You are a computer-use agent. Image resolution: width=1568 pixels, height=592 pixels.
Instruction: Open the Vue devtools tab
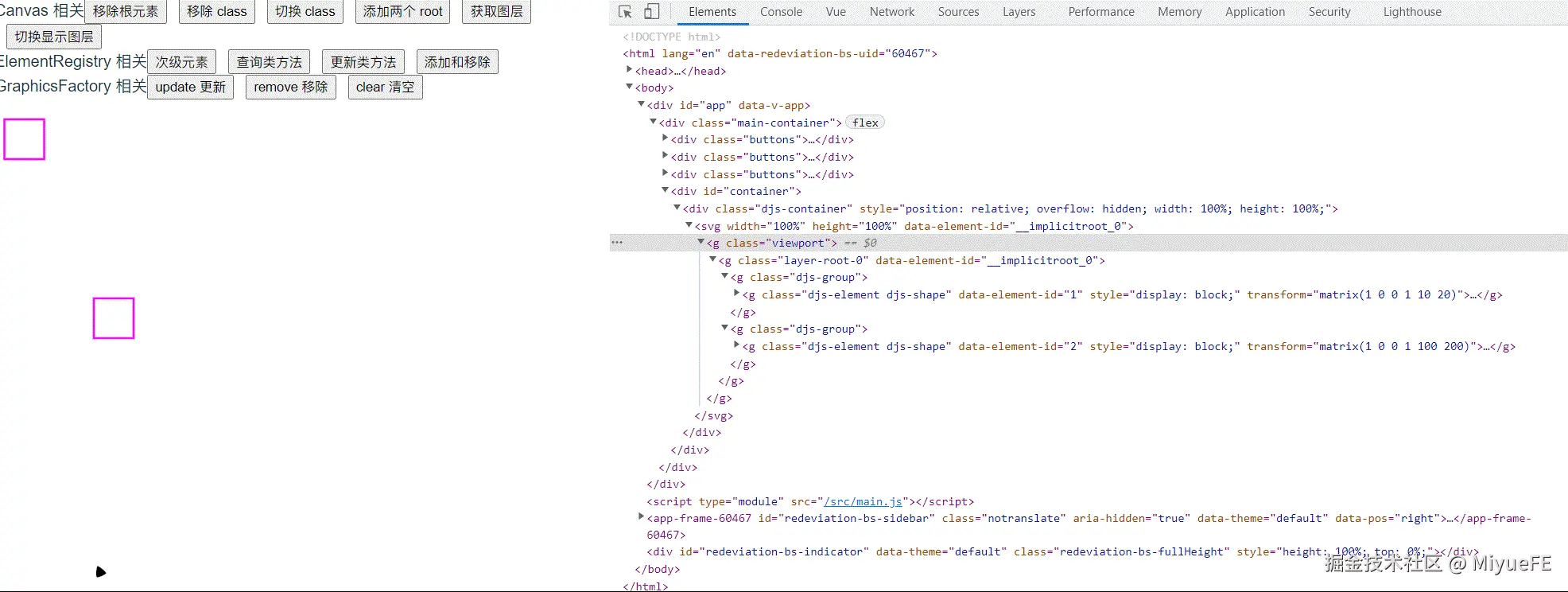(836, 12)
